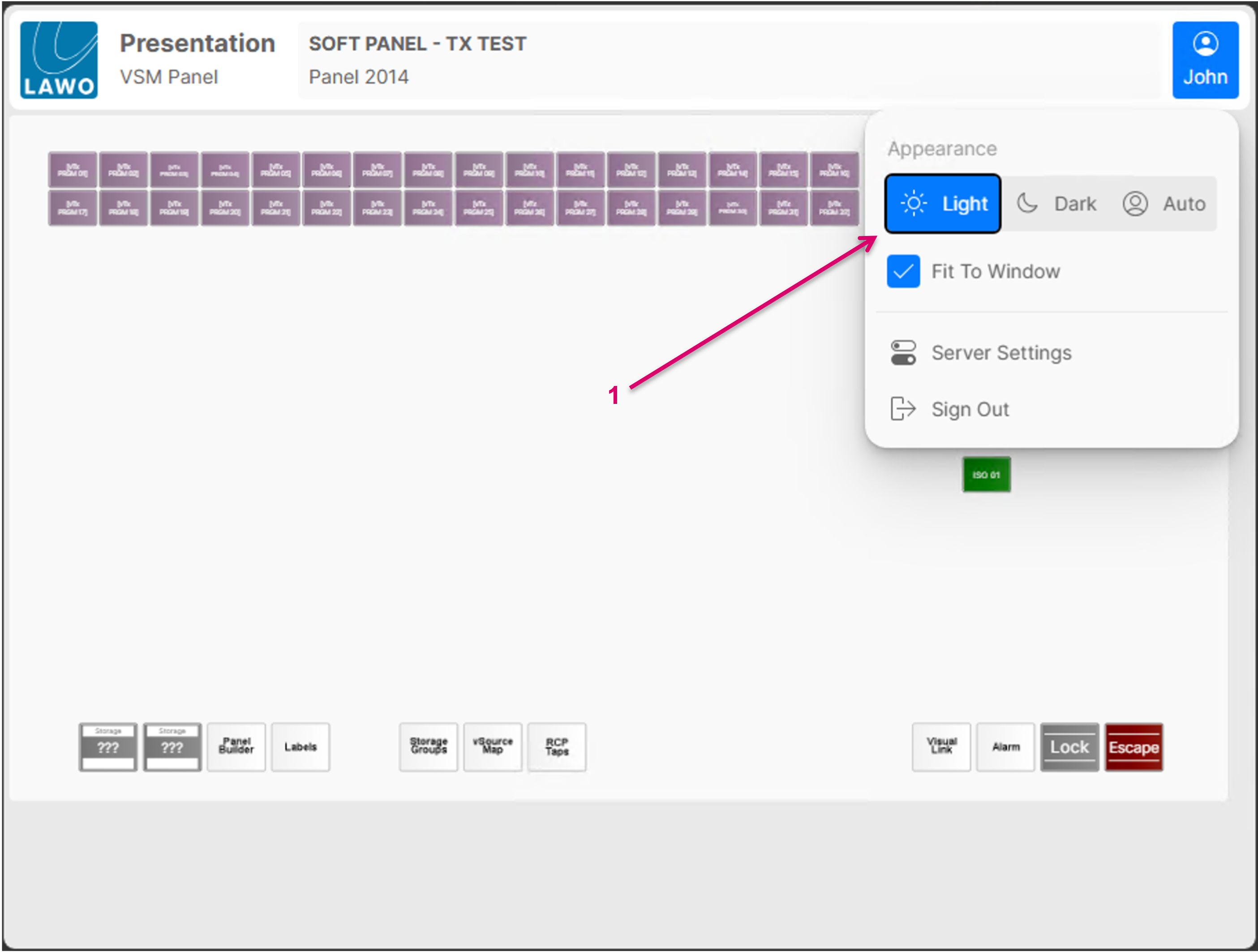Image resolution: width=1258 pixels, height=952 pixels.
Task: Select the vTx PRGM 01 source button
Action: tap(73, 169)
